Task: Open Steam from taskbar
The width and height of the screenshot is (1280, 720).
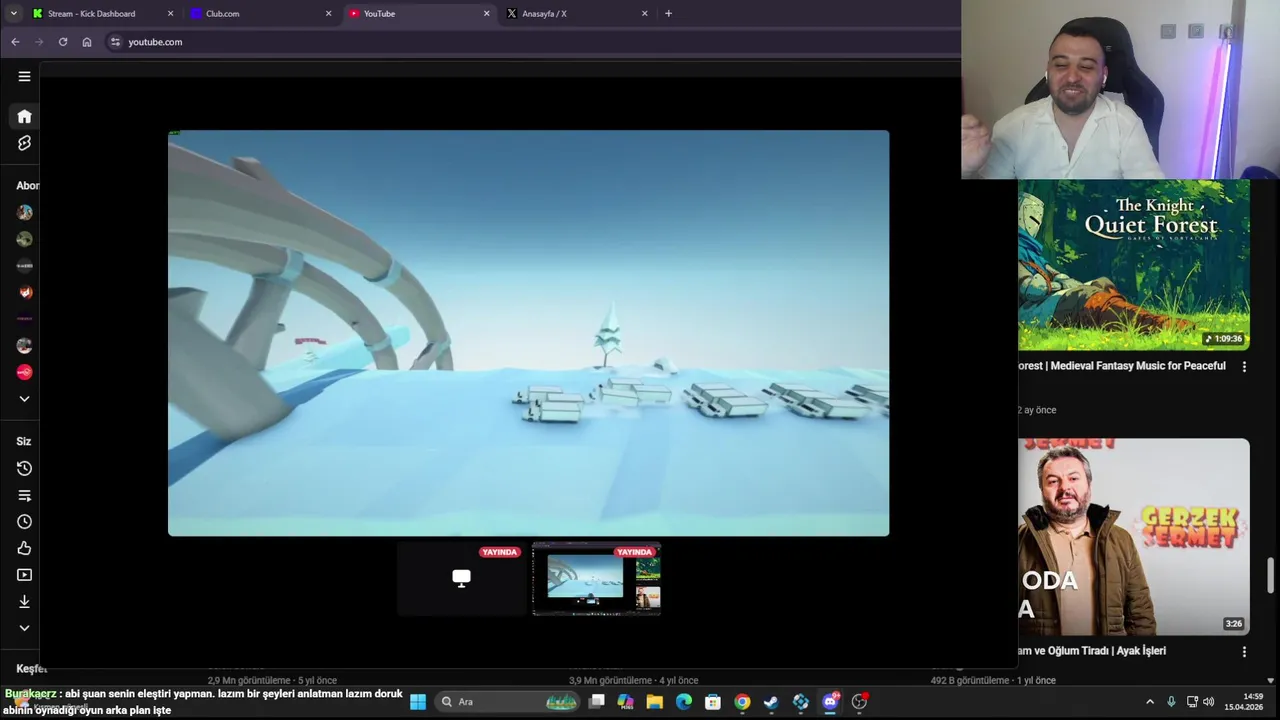Action: [771, 702]
